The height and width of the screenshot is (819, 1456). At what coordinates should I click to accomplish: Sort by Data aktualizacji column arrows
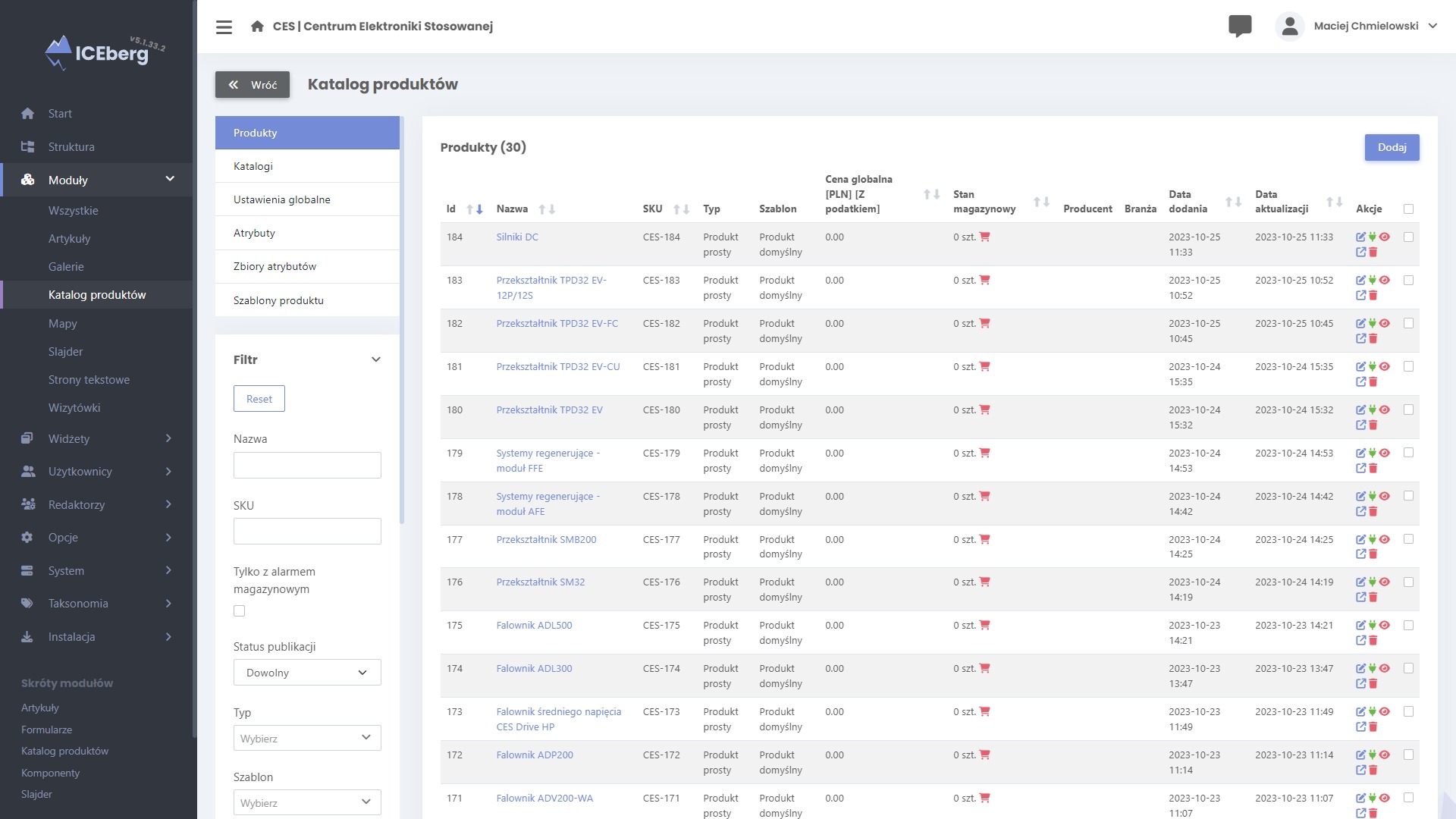point(1335,202)
